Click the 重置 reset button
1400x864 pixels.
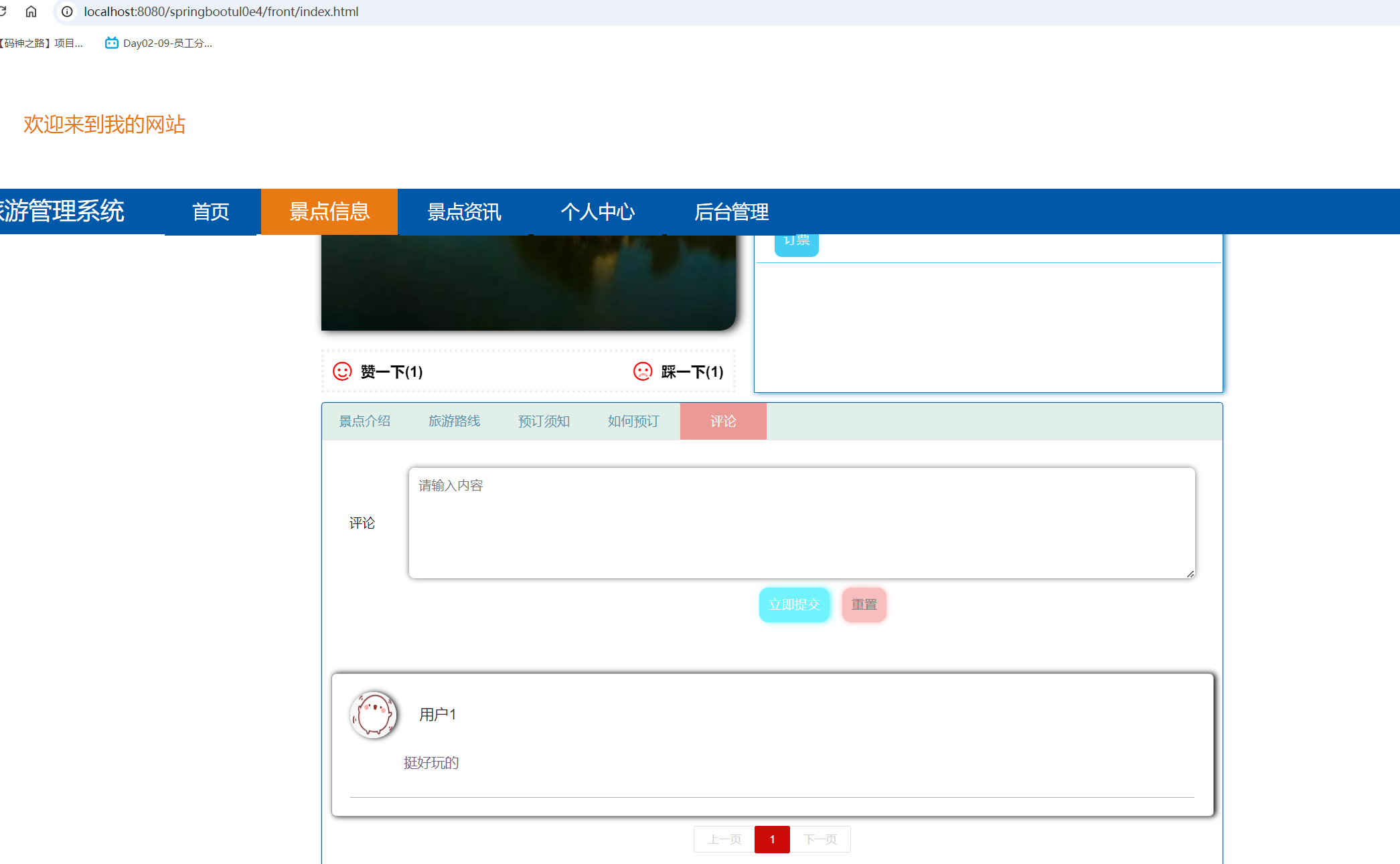point(864,604)
